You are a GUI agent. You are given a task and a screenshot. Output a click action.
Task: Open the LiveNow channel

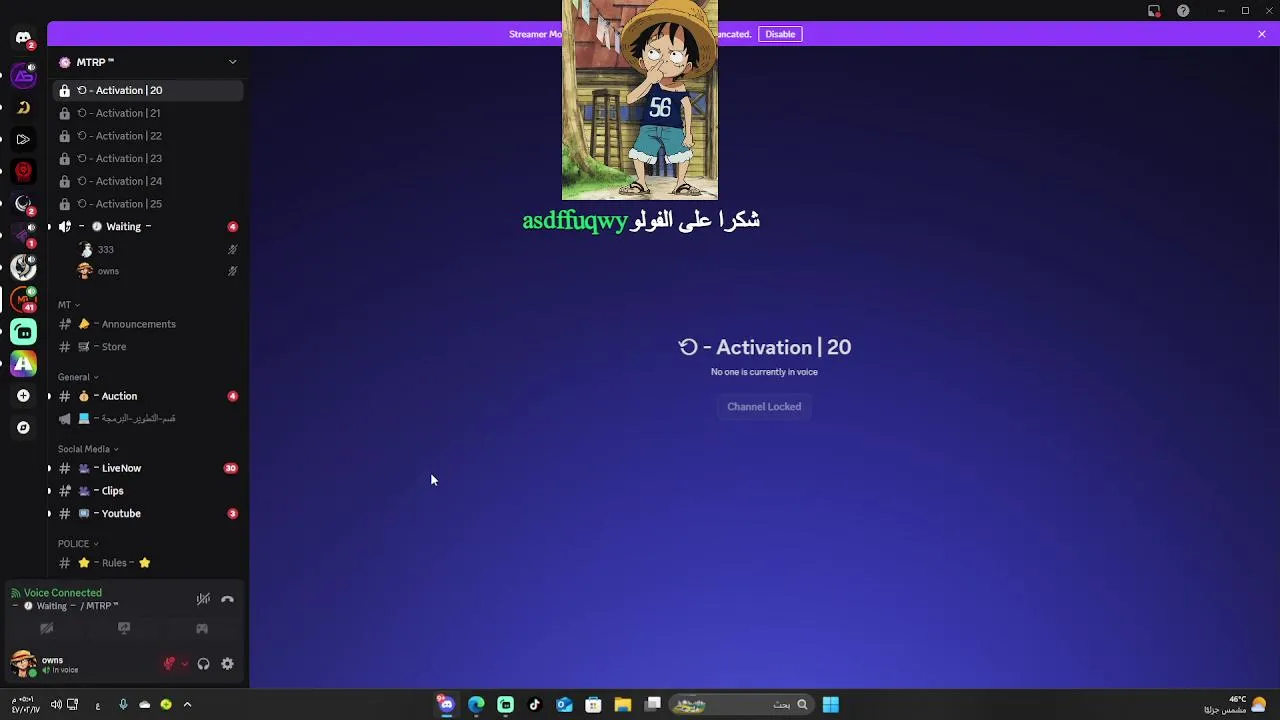(148, 468)
